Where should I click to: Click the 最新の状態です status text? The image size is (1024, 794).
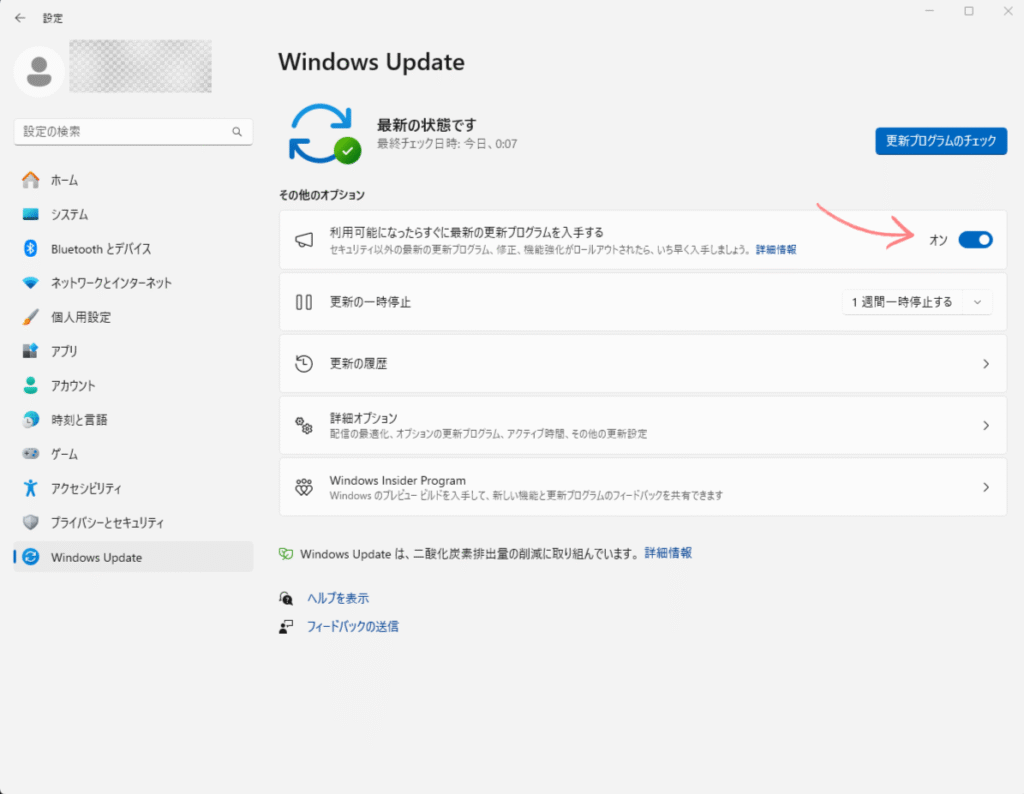(426, 125)
